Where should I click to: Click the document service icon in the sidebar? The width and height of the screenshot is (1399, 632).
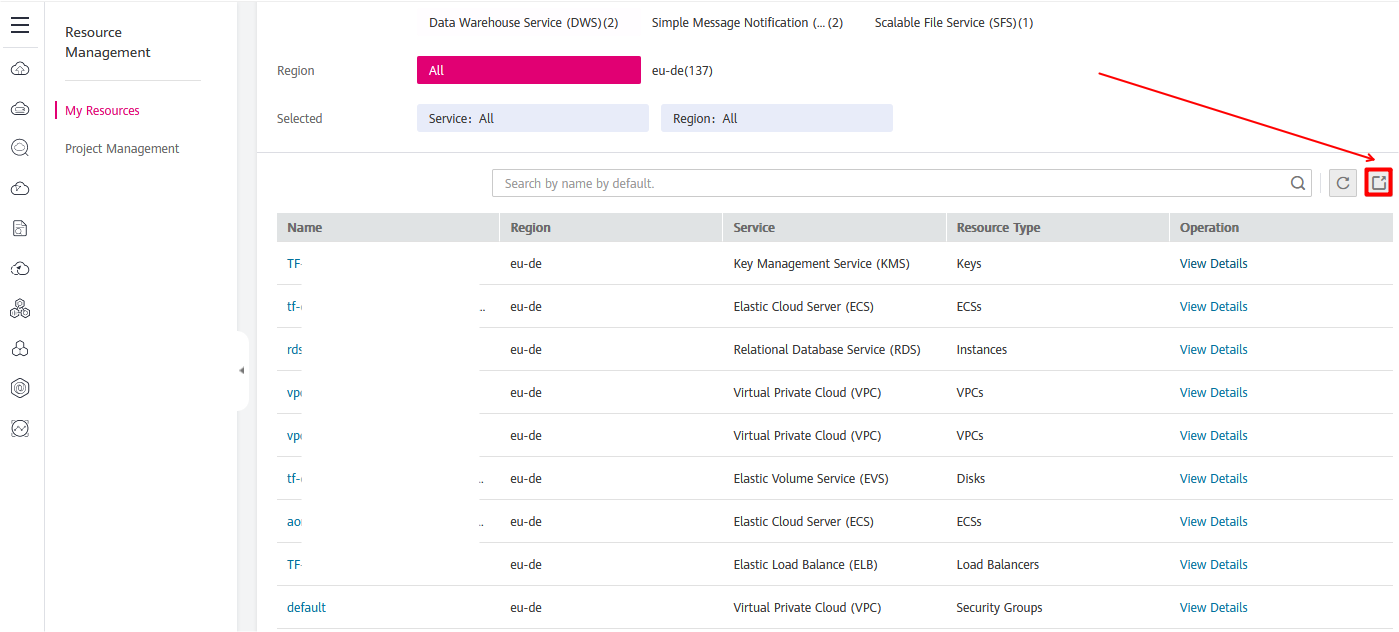20,228
